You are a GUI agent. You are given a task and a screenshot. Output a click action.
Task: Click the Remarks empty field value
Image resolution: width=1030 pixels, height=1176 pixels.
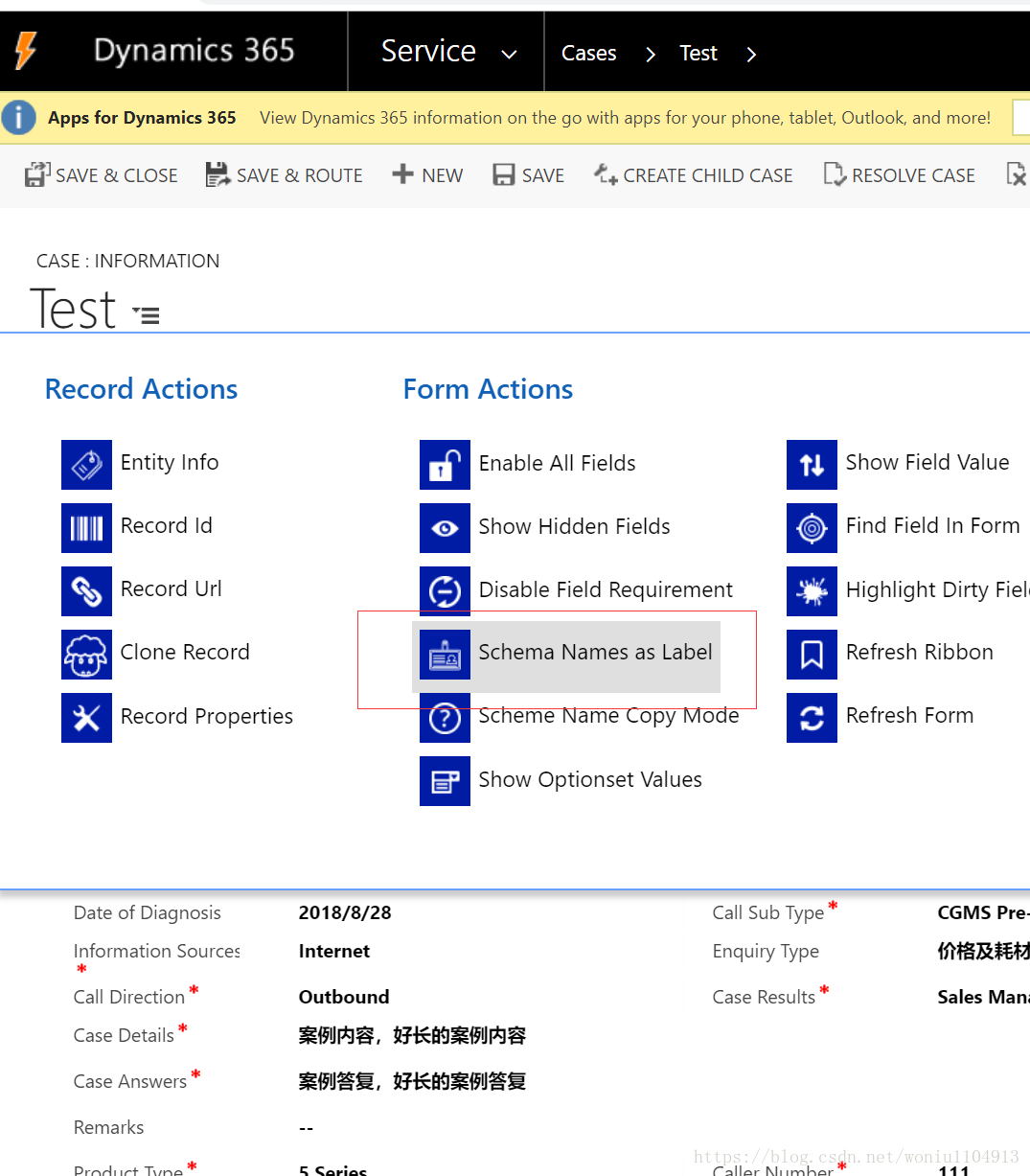tap(306, 1127)
